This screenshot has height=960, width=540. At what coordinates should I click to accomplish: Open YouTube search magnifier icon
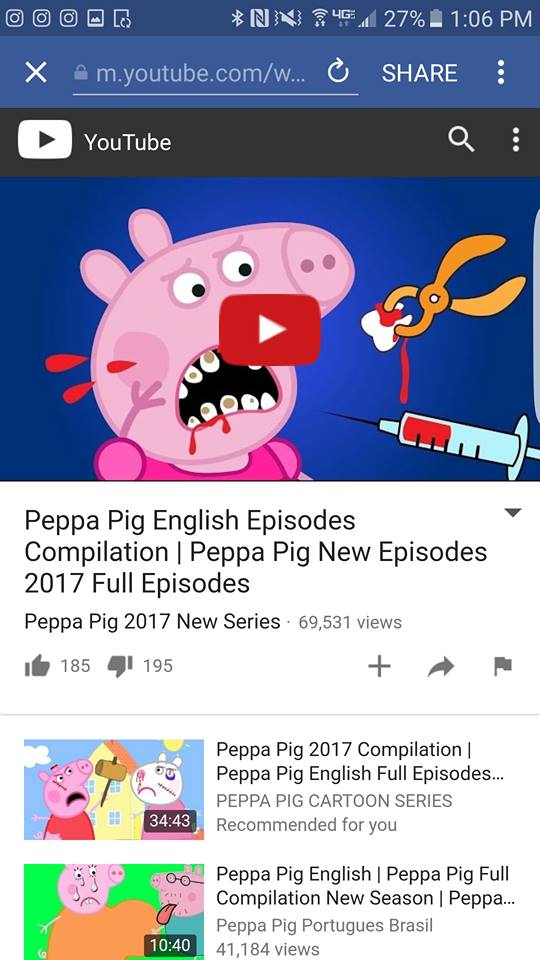461,140
